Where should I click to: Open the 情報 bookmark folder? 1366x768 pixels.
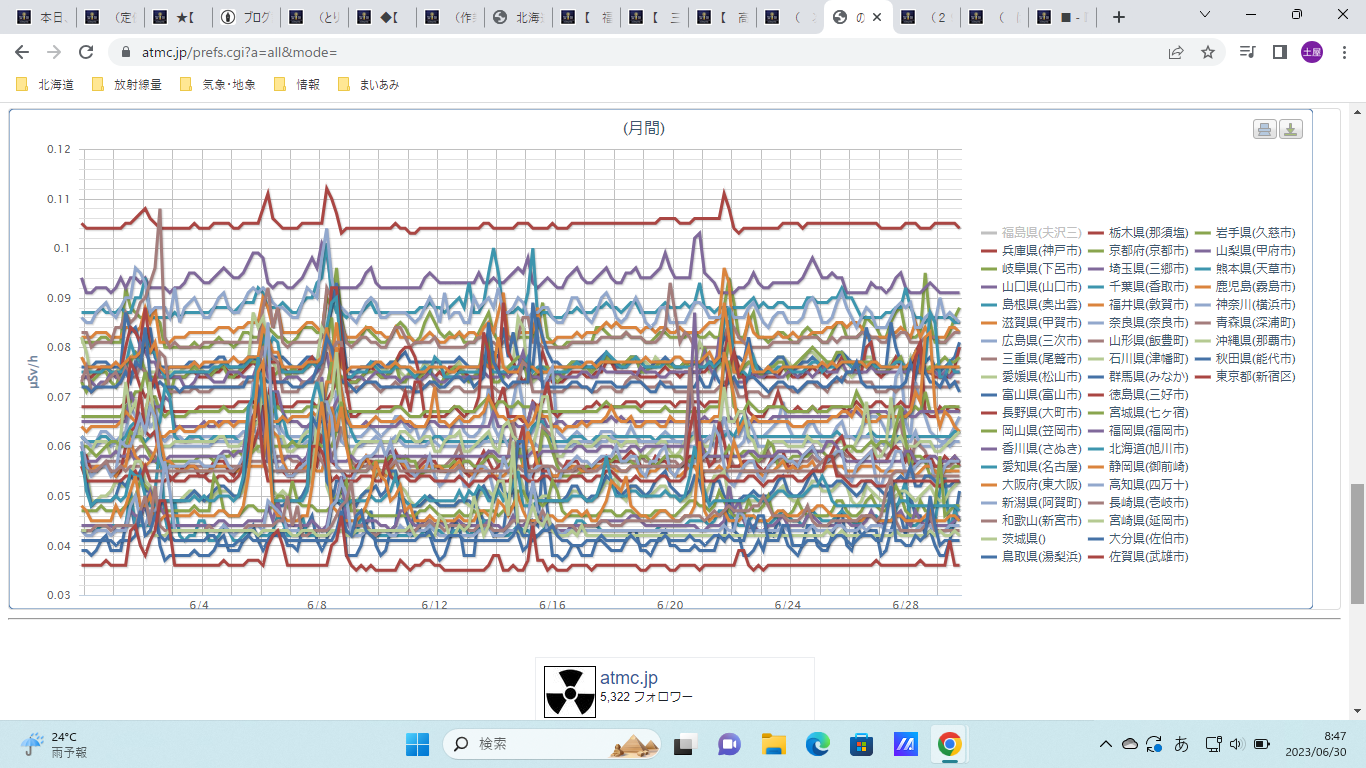[297, 85]
